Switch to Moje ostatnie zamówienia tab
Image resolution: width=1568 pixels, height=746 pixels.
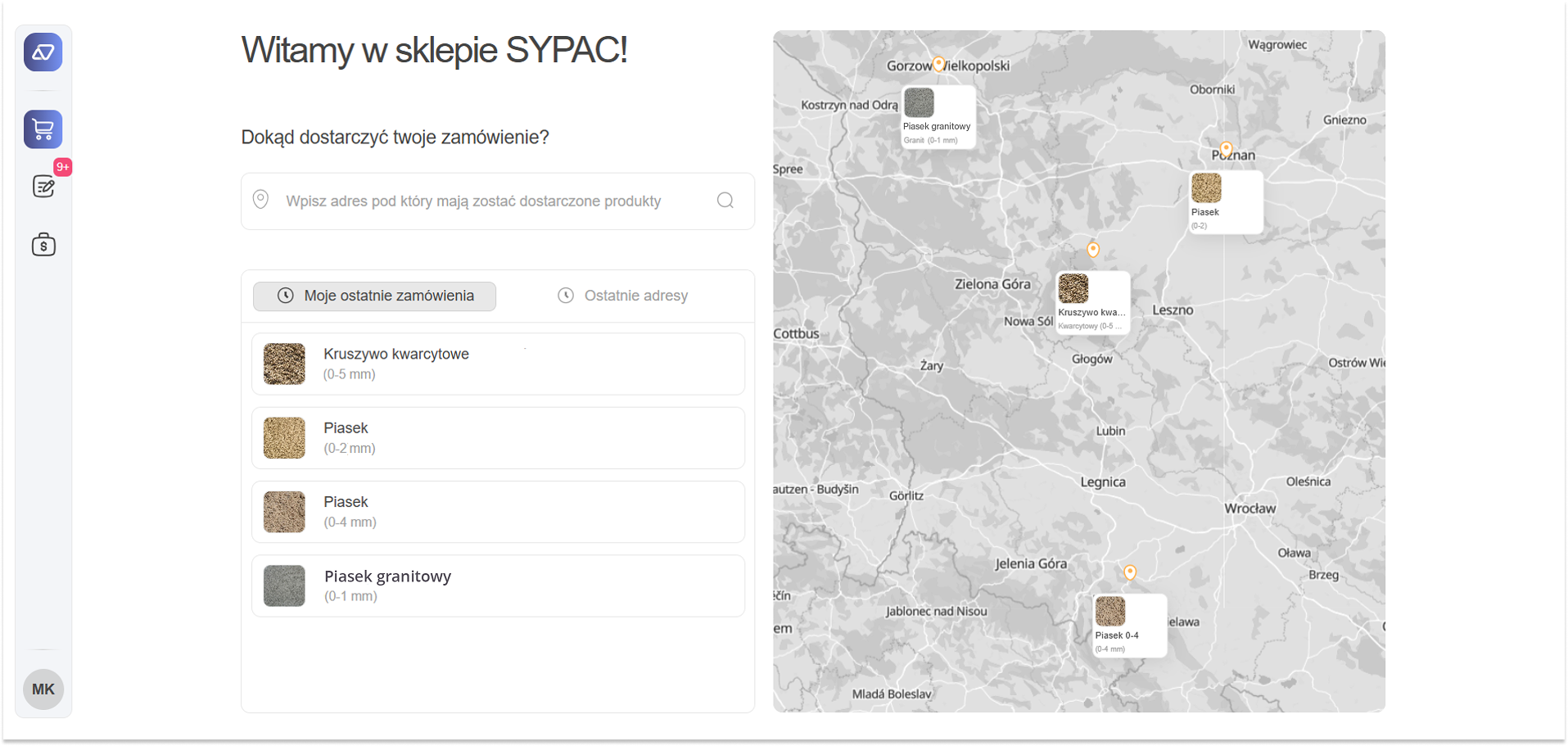click(374, 296)
